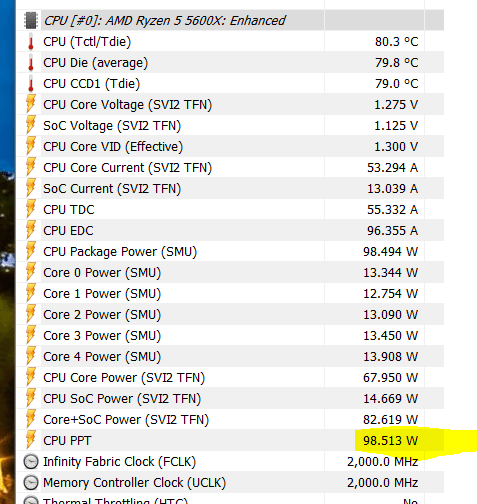The image size is (477, 504).
Task: Click the CPU chip icon in header row
Action: pyautogui.click(x=31, y=20)
